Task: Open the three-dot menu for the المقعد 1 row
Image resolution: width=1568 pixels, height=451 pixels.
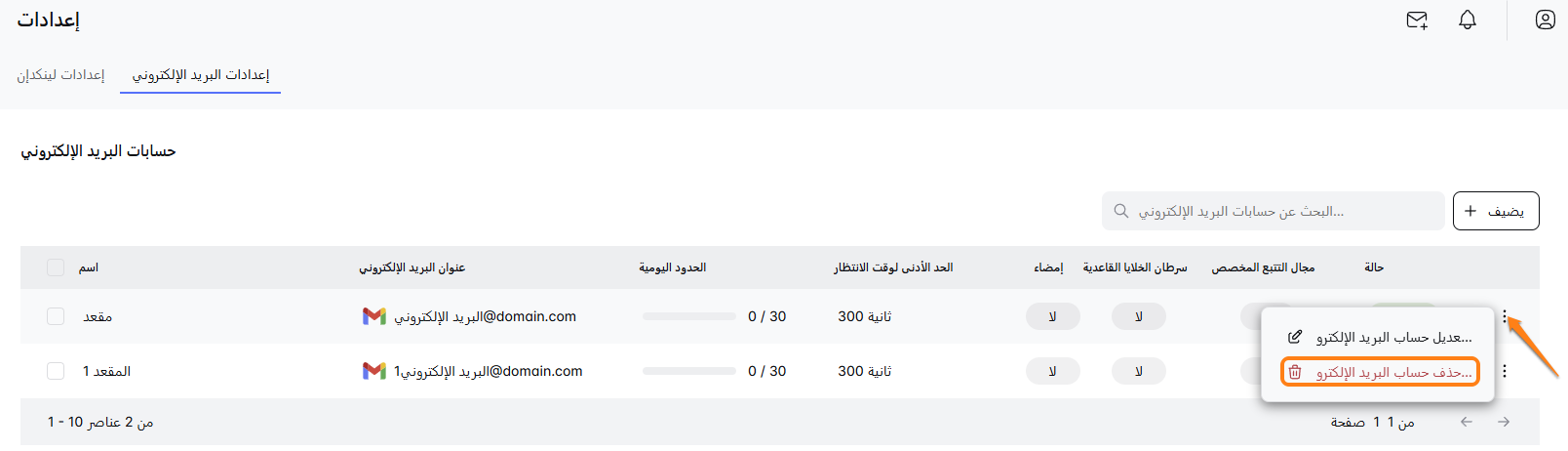Action: click(x=1505, y=371)
